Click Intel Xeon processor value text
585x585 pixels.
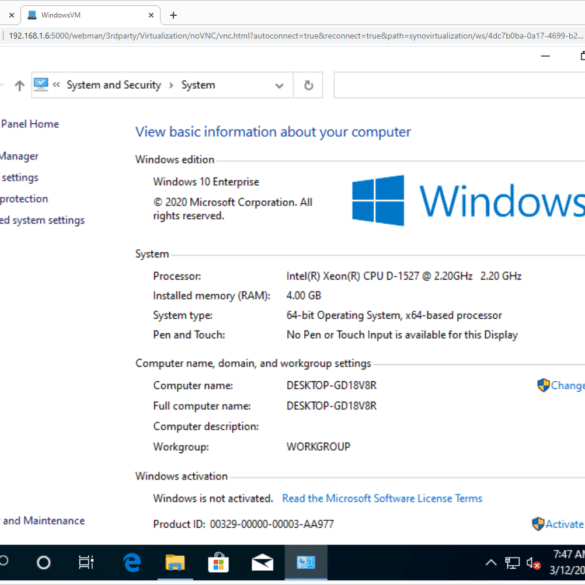pyautogui.click(x=404, y=276)
